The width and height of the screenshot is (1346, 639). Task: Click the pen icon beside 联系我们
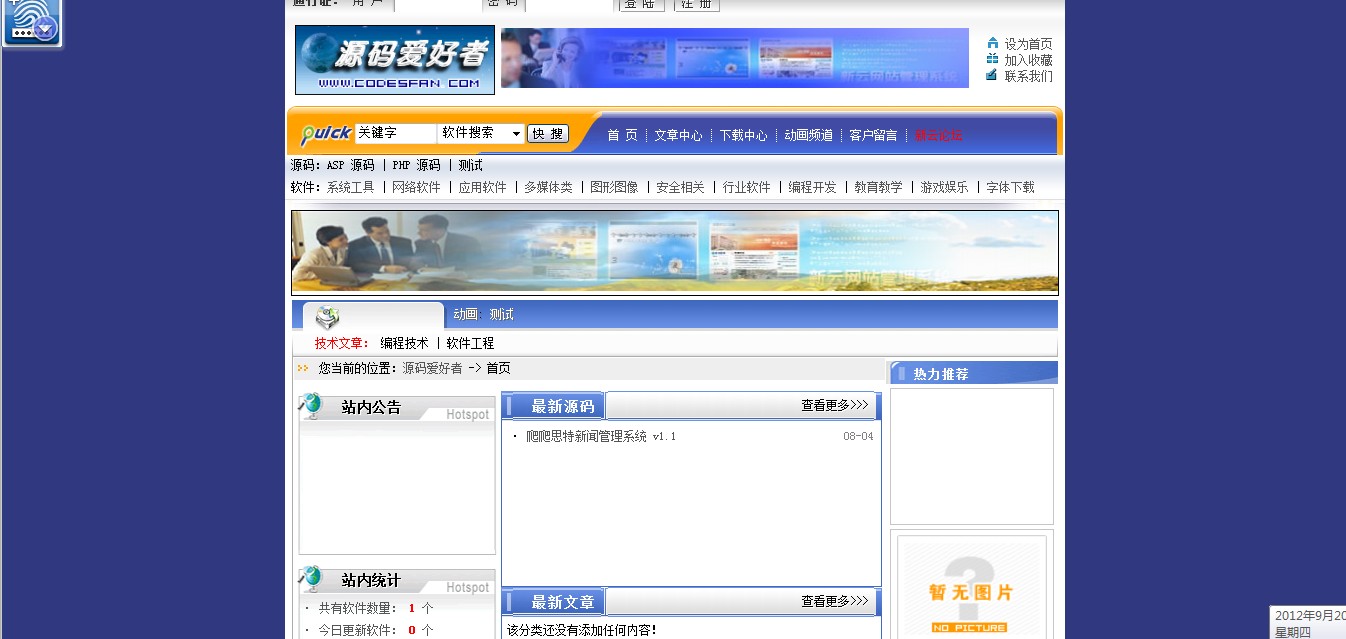[x=992, y=75]
